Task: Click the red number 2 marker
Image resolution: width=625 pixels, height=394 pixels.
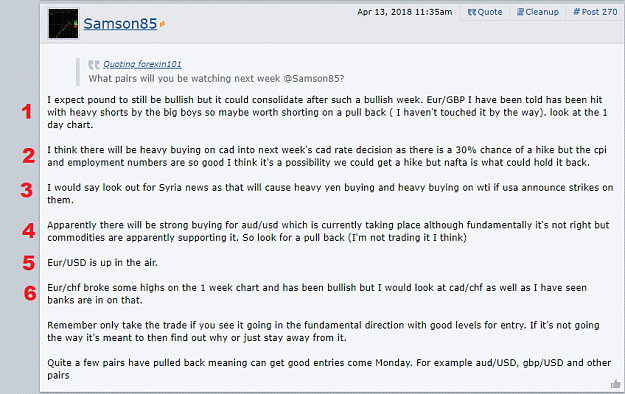Action: (x=28, y=156)
